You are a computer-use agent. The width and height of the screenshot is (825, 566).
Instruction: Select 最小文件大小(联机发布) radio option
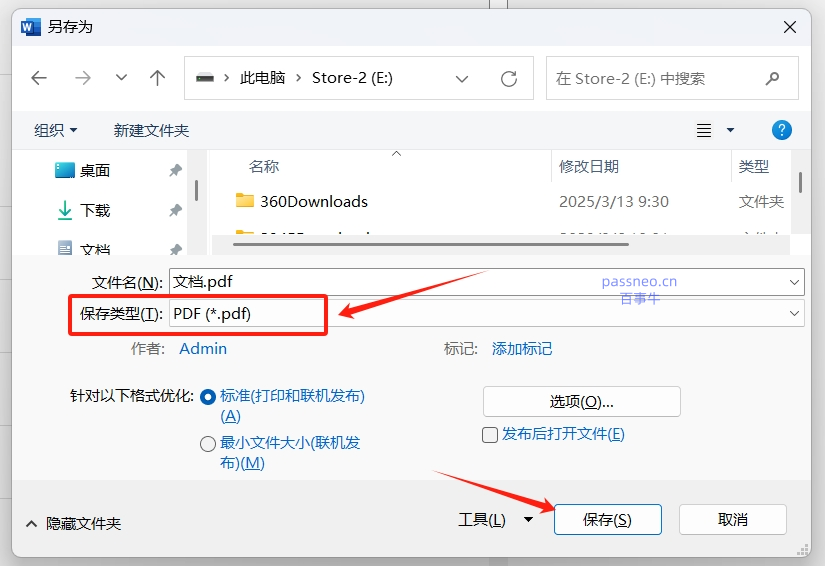(208, 444)
